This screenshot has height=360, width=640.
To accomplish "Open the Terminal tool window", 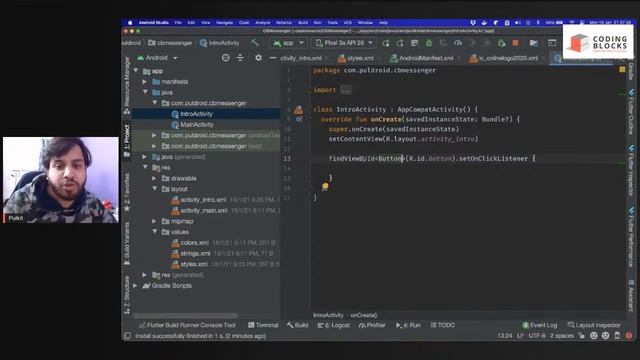I will (x=263, y=325).
